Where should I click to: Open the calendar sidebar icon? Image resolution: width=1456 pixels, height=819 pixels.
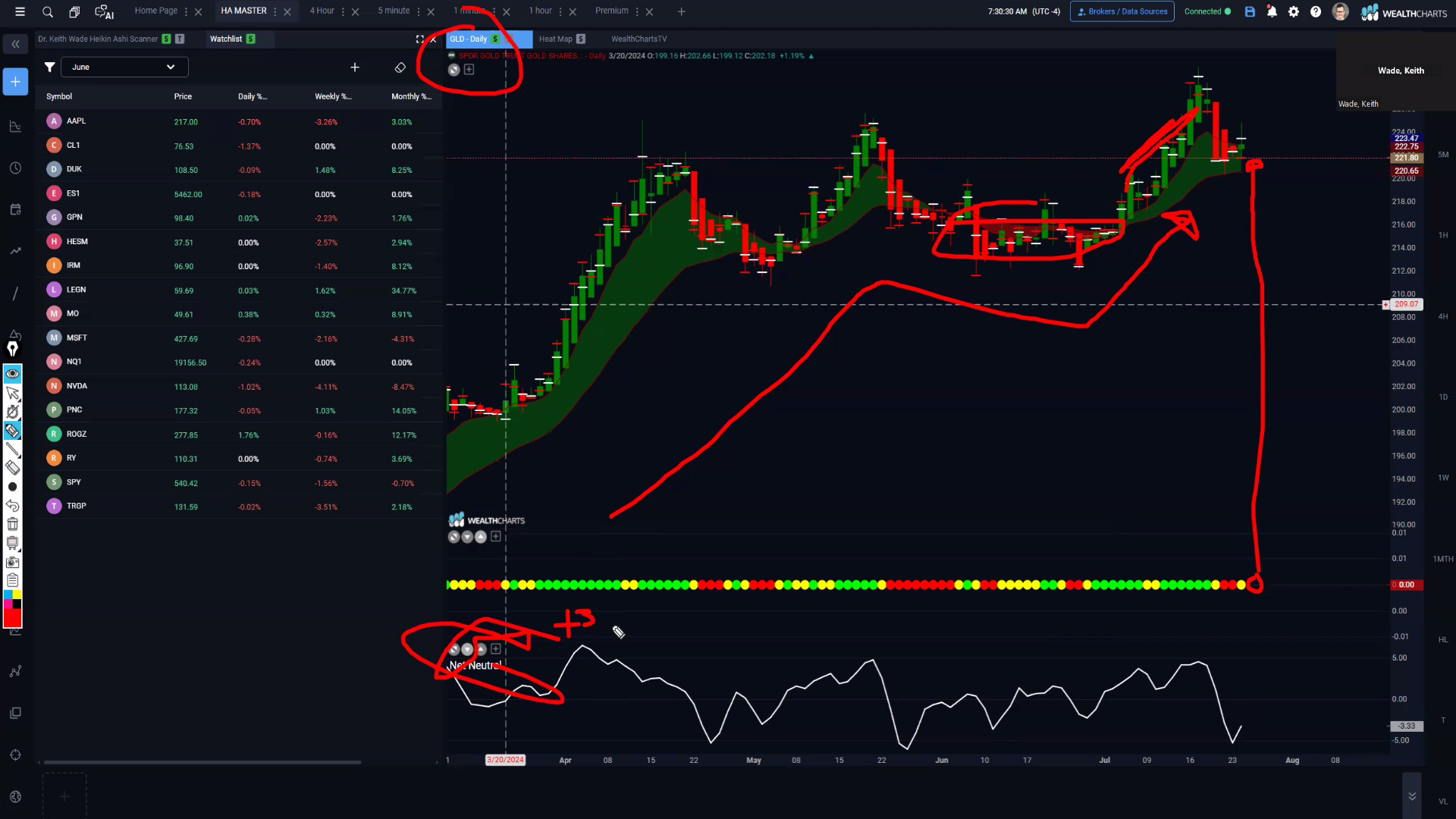15,210
